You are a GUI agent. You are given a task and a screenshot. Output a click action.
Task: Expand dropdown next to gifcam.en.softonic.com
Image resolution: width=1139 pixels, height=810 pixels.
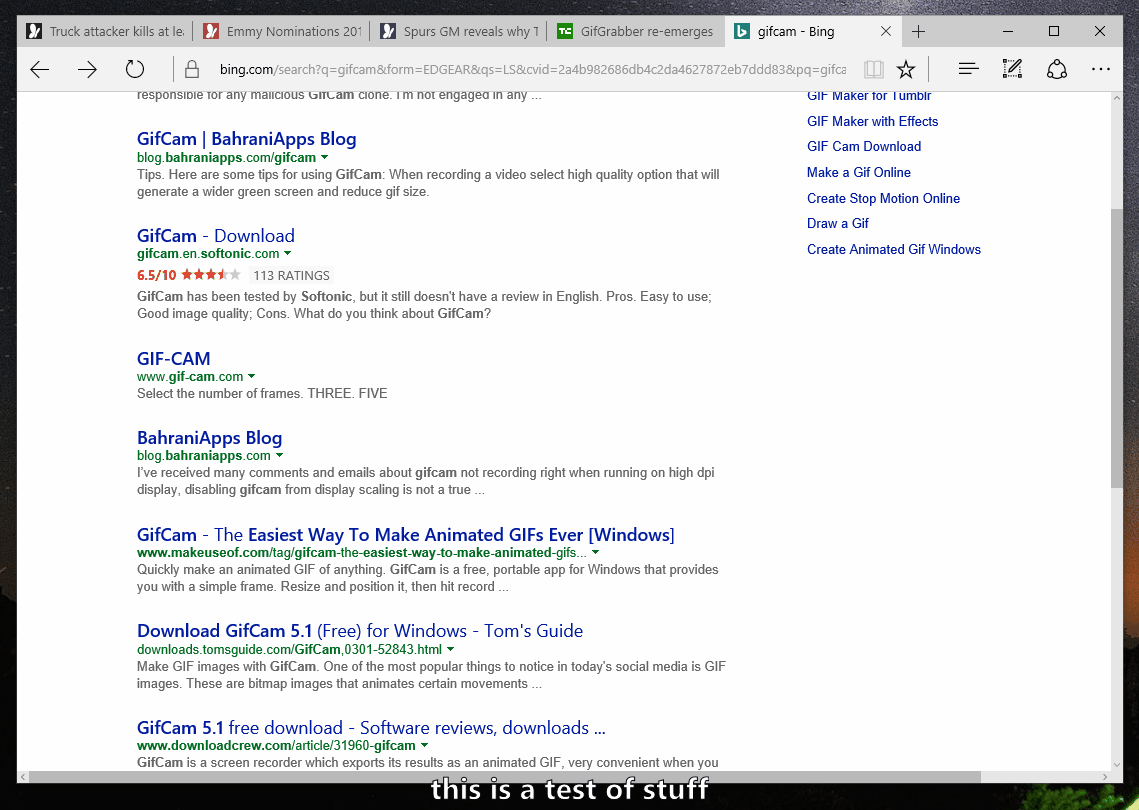(288, 254)
